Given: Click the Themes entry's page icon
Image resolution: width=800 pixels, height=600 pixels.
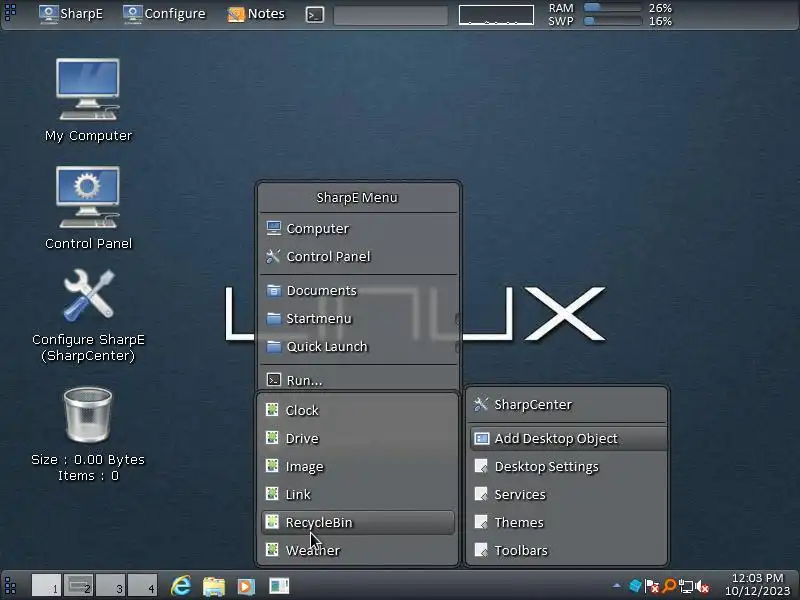Looking at the screenshot, I should tap(481, 522).
